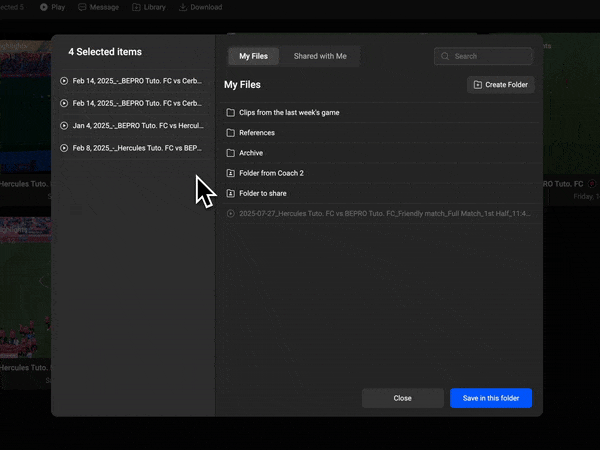Open Library from the top toolbar

click(x=149, y=7)
